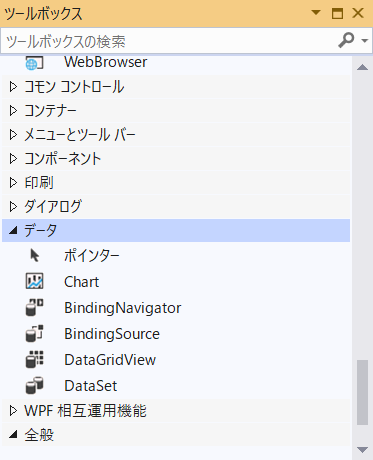Click the データ category label
Viewport: 373px width, 460px height.
point(40,230)
